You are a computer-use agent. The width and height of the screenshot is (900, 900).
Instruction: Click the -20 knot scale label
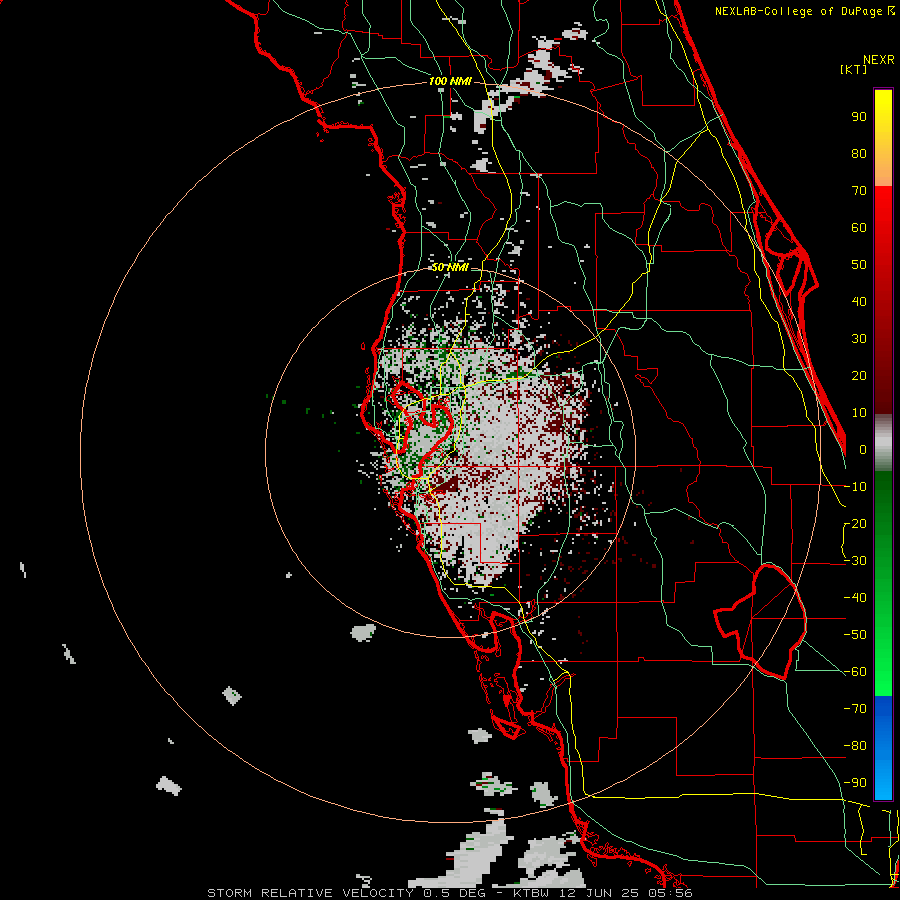click(855, 523)
